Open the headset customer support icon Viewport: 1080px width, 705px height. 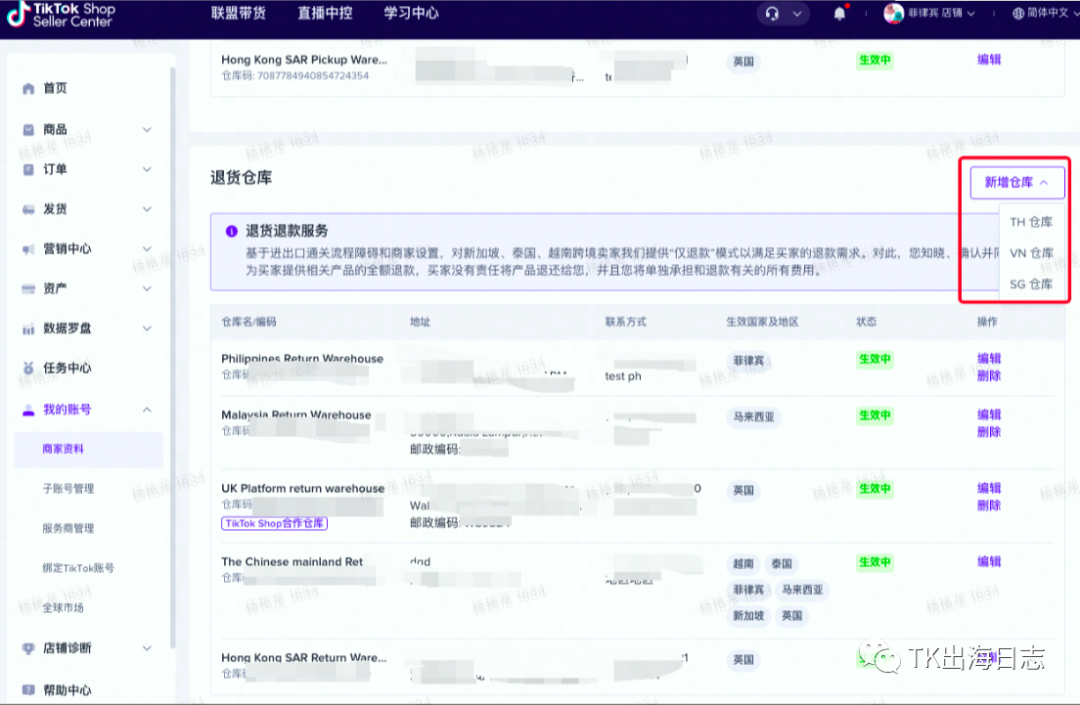pyautogui.click(x=772, y=14)
